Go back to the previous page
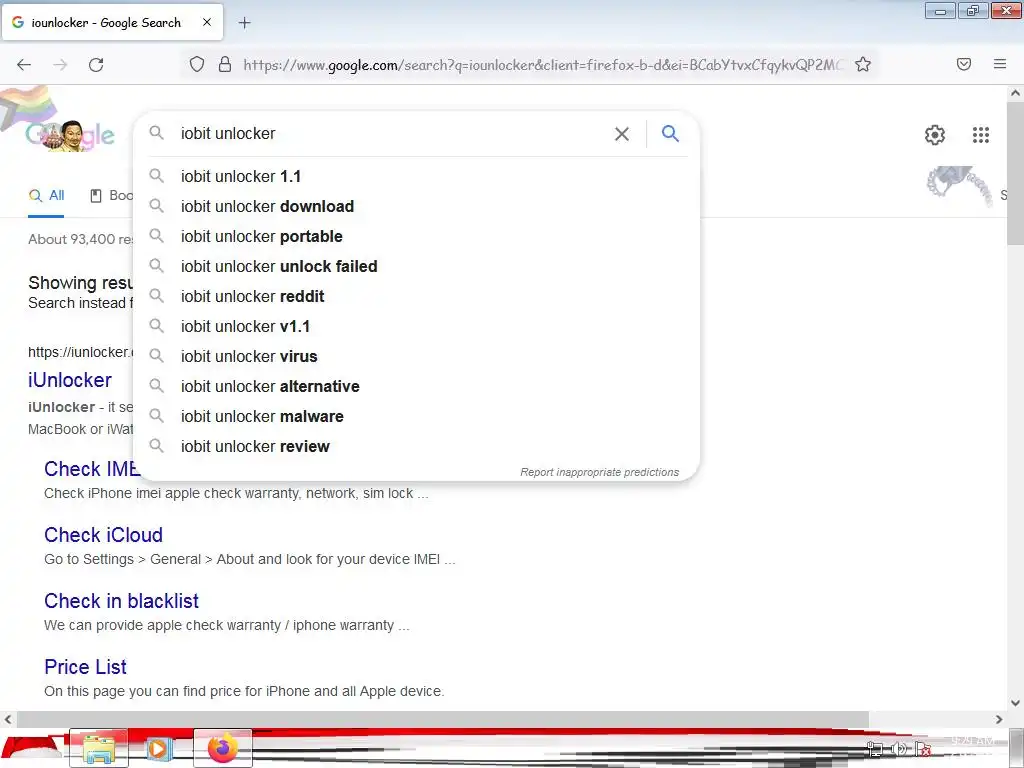 click(24, 65)
